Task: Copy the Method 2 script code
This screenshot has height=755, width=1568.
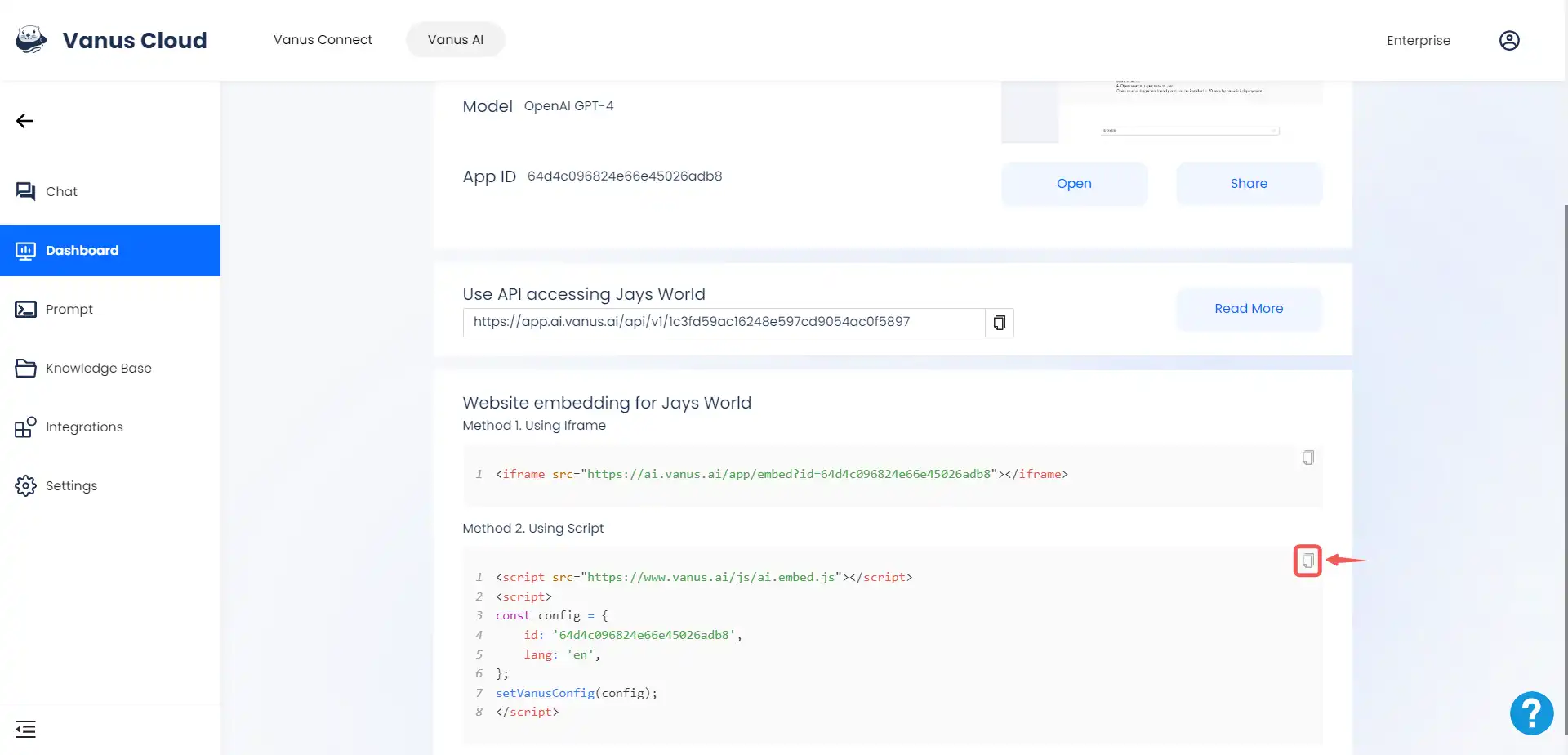Action: (1307, 561)
